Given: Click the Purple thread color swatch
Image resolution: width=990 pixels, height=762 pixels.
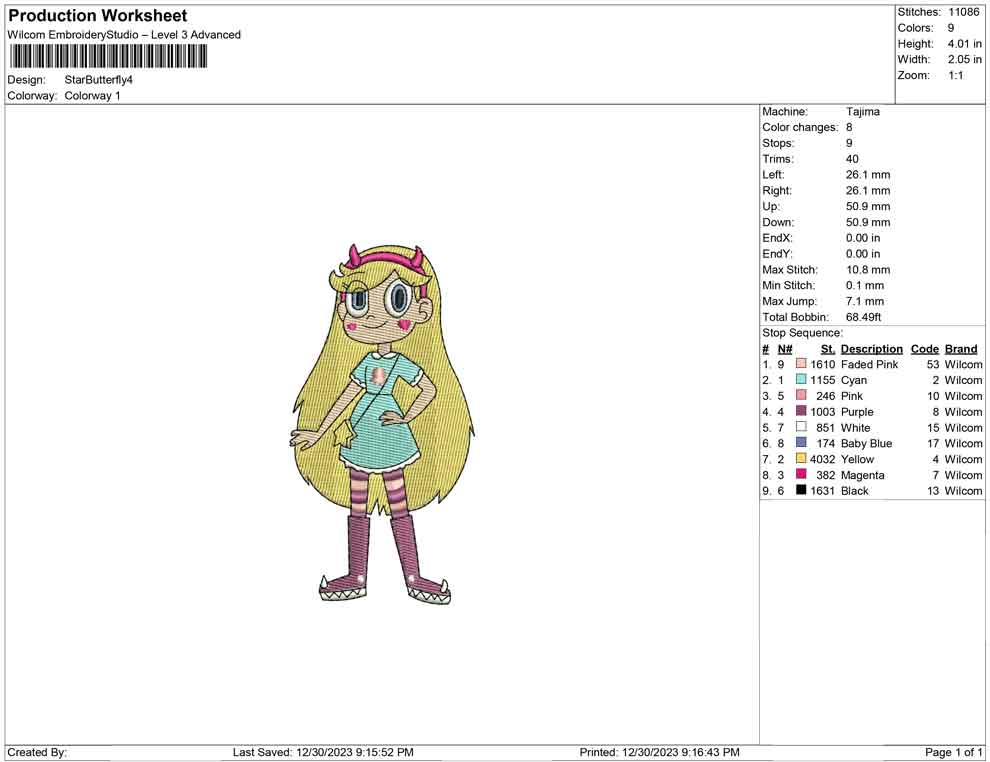Looking at the screenshot, I should [x=801, y=411].
